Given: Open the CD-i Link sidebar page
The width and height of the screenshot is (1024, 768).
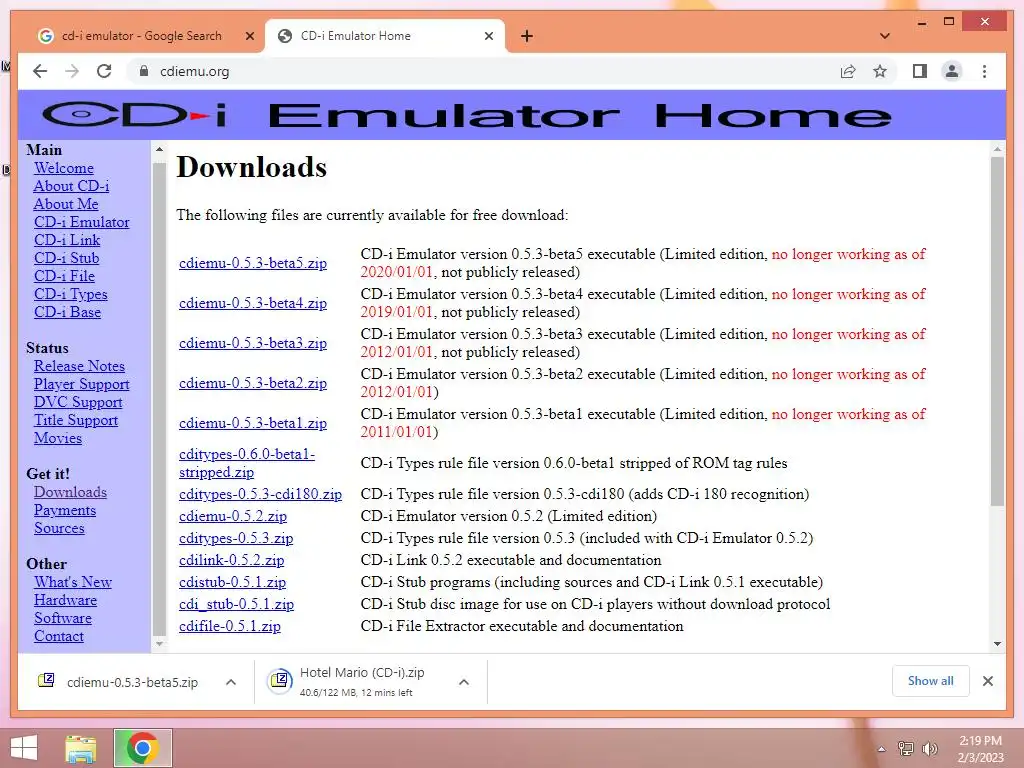Looking at the screenshot, I should click(x=67, y=240).
